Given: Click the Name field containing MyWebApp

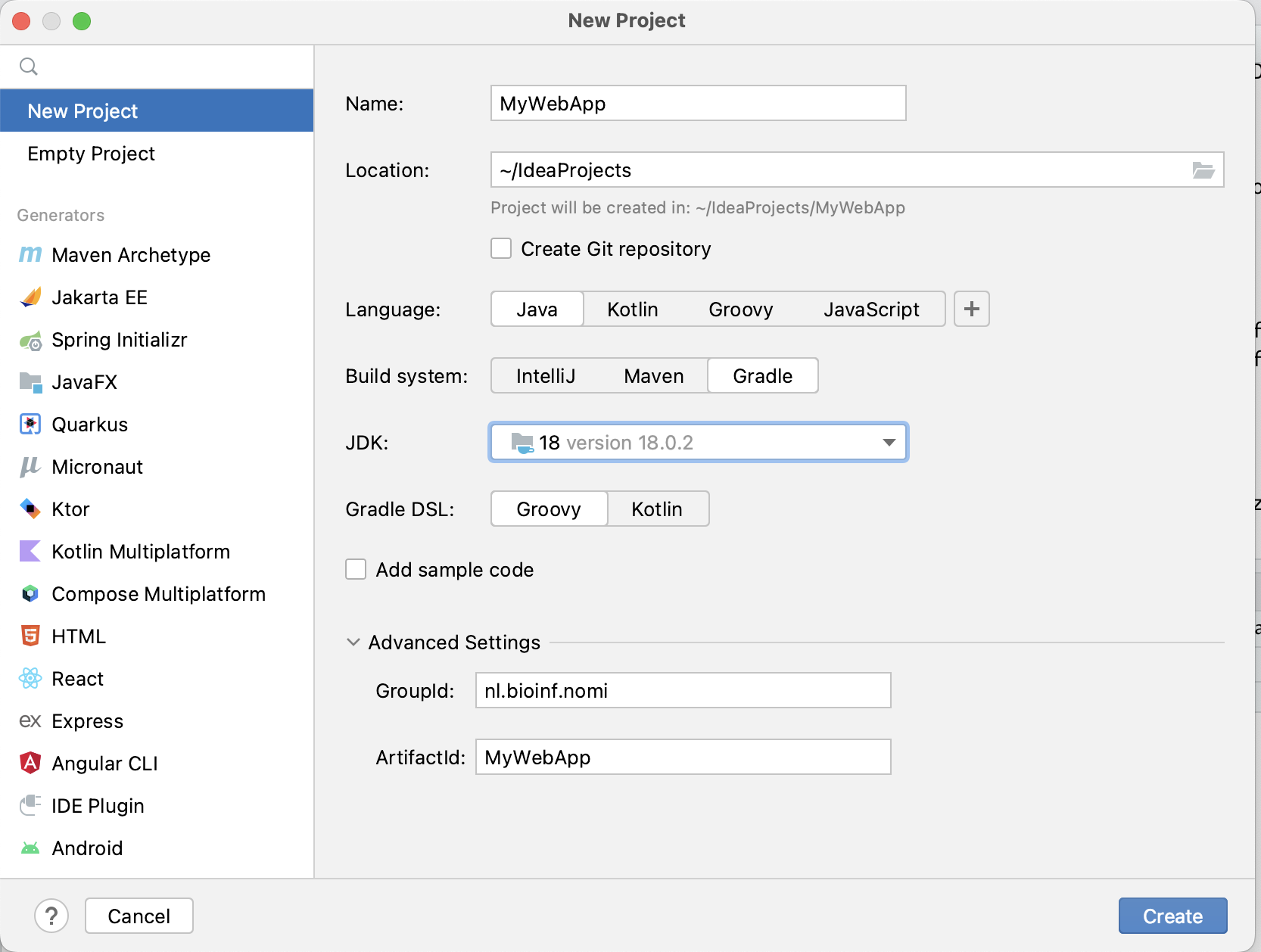Looking at the screenshot, I should click(x=698, y=103).
